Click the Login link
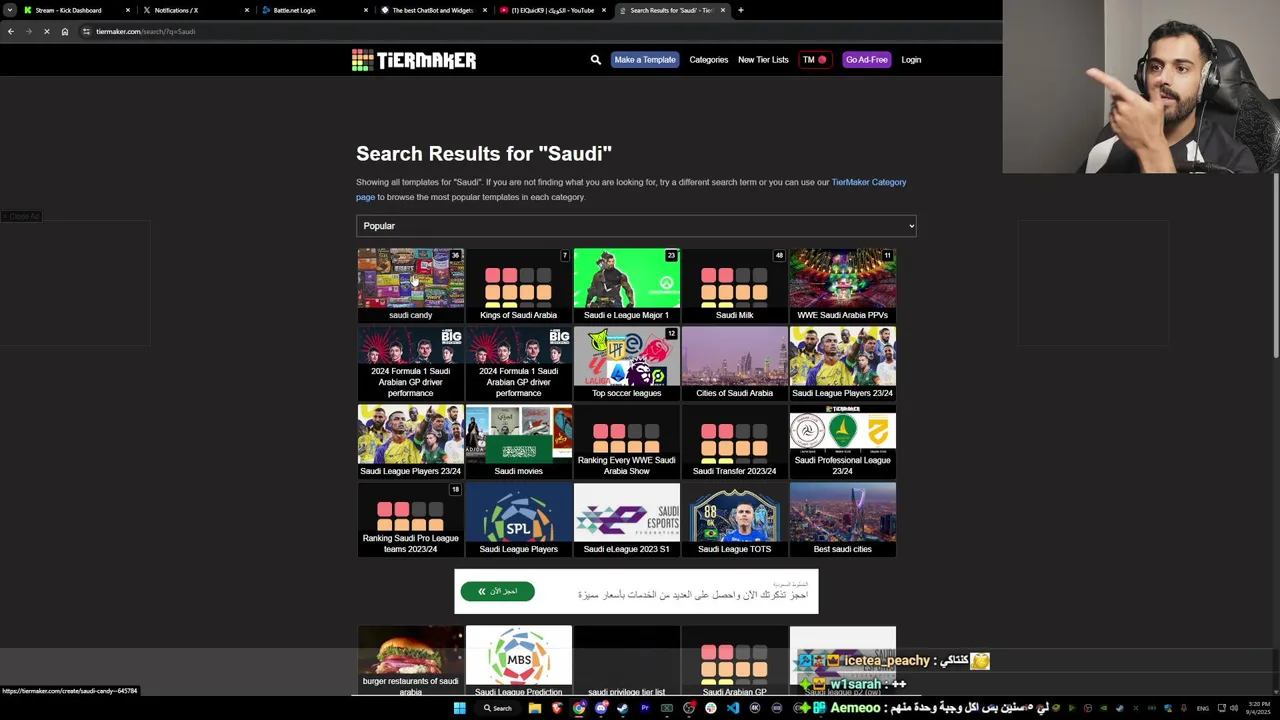The image size is (1280, 720). coord(911,60)
